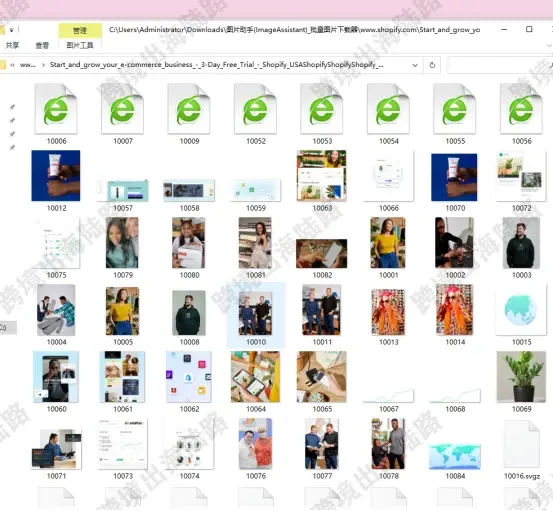Screen dimensions: 553x511
Task: Select the image thumbnail 10072
Action: point(521,176)
